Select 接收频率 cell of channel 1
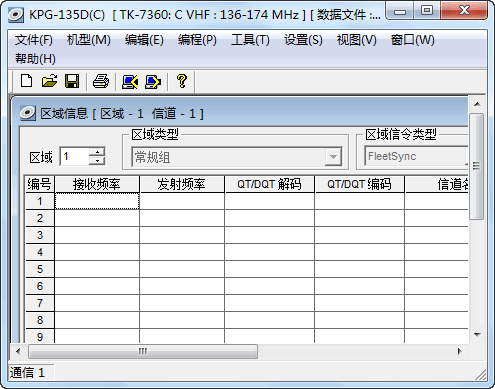This screenshot has height=389, width=495. [x=97, y=201]
